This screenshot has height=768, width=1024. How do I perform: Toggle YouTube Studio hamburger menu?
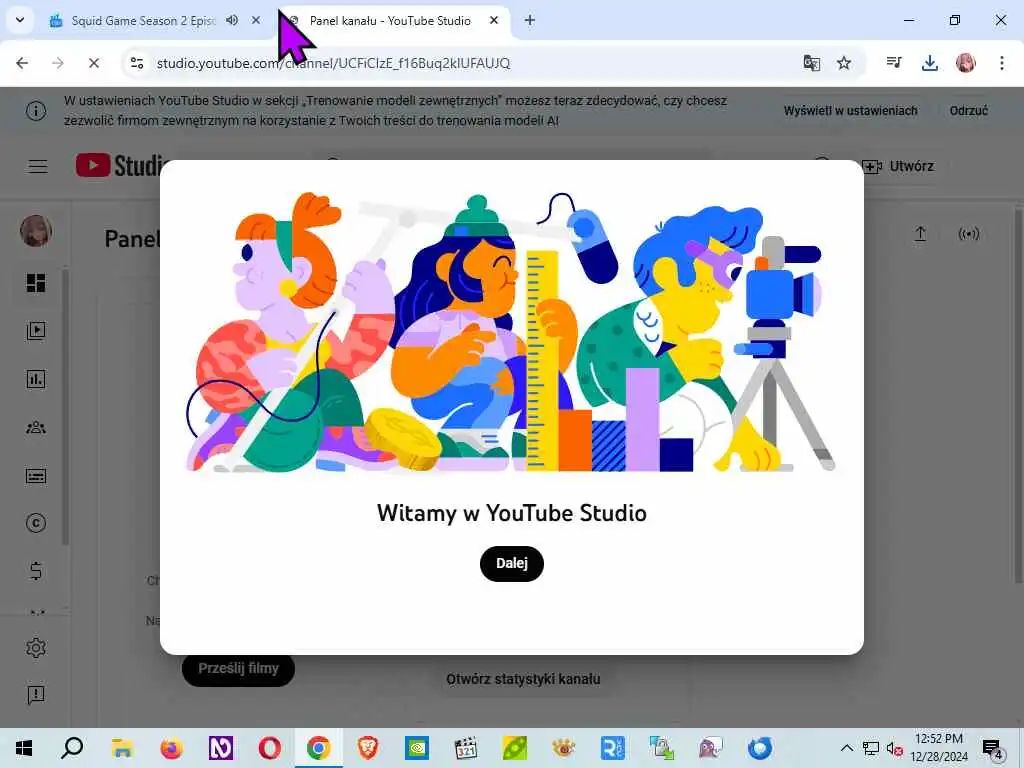point(38,167)
